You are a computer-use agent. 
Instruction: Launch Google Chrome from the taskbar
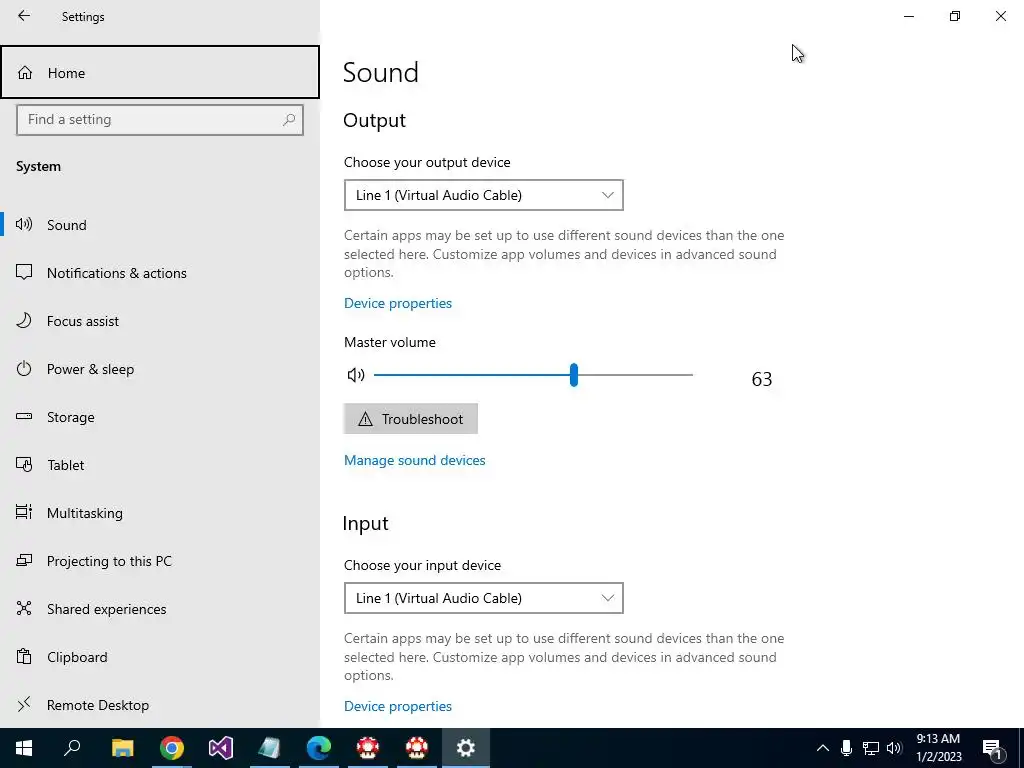click(172, 748)
